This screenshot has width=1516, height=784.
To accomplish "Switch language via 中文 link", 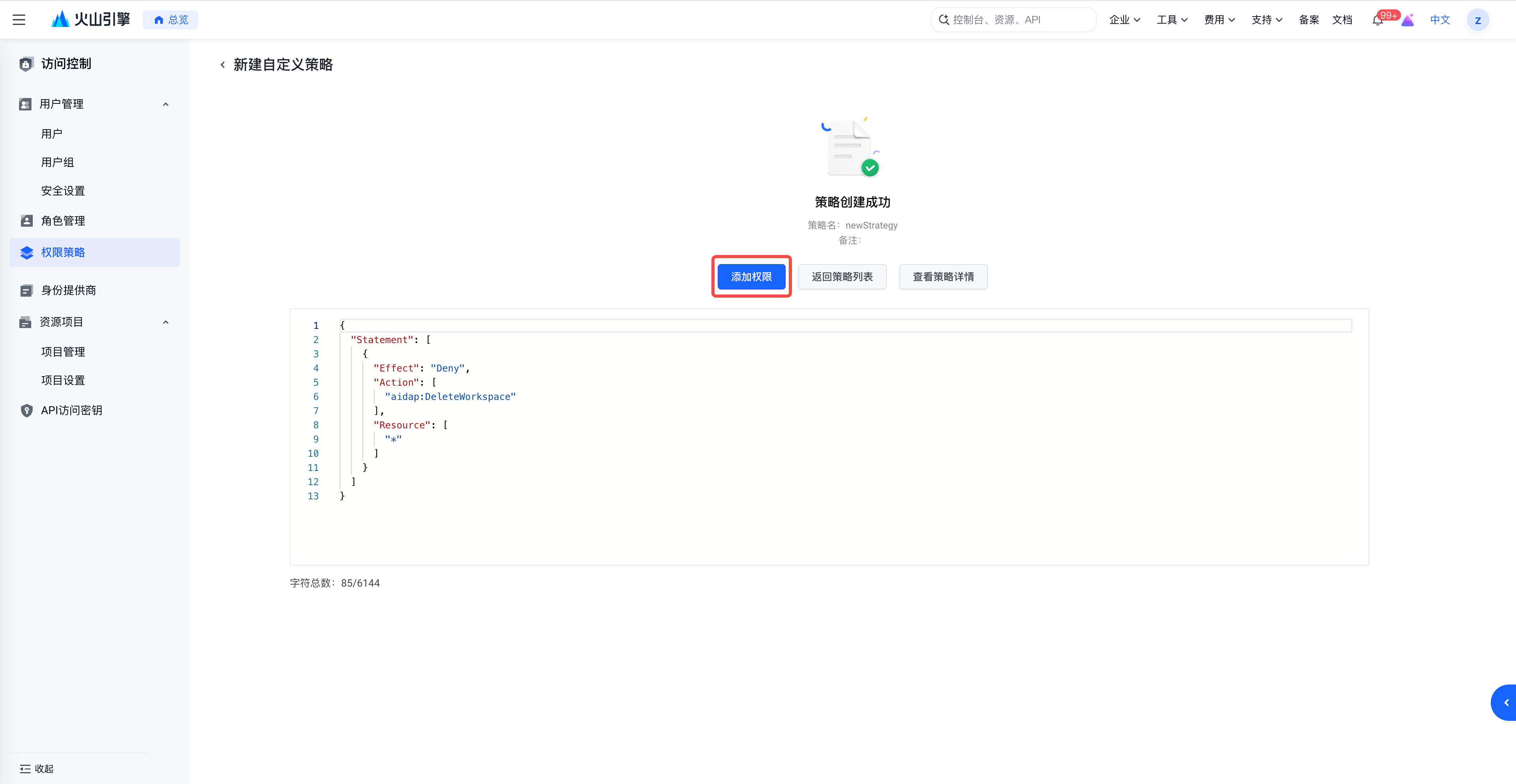I will pos(1440,20).
